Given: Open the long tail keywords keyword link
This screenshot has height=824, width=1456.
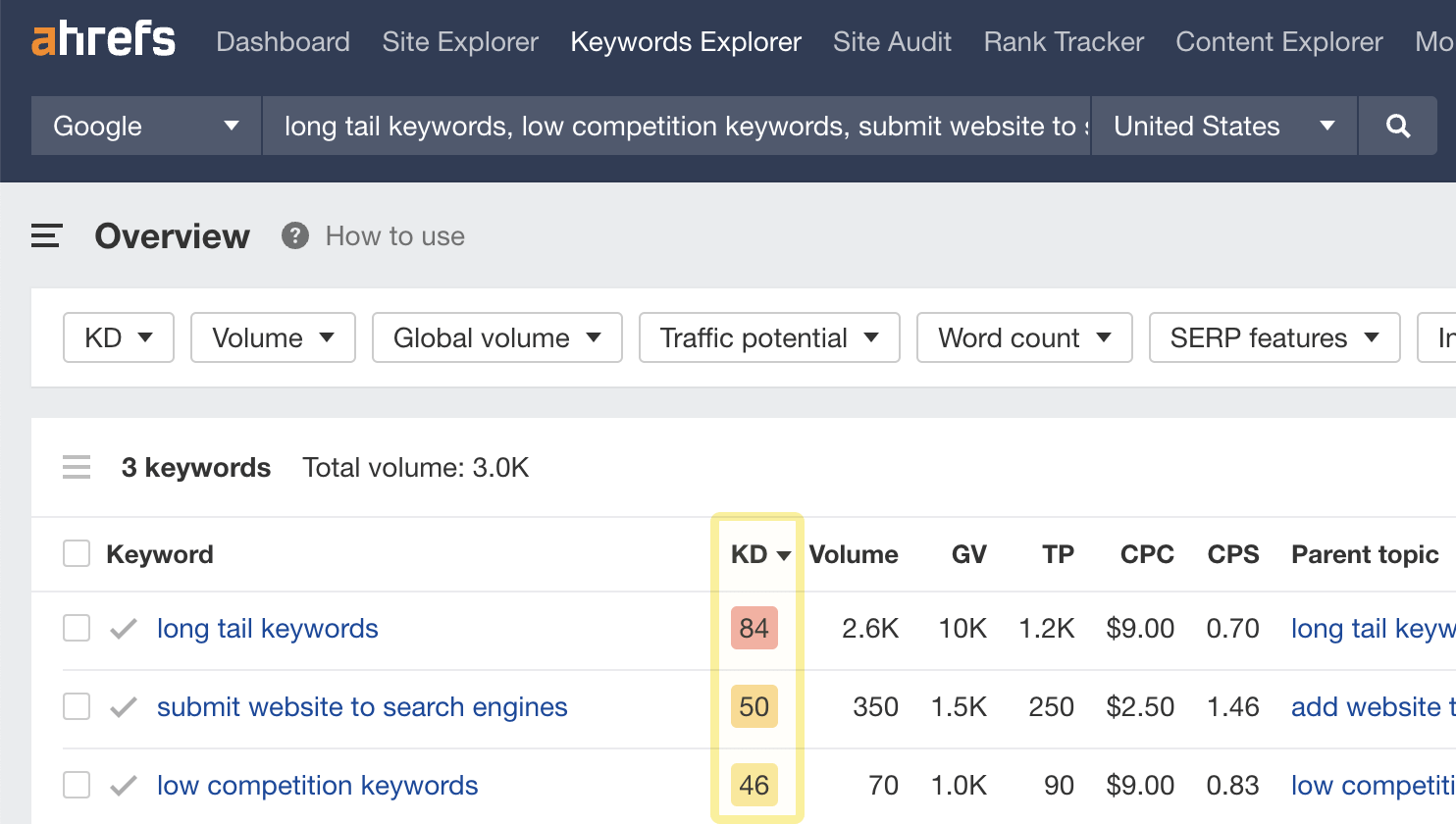Looking at the screenshot, I should coord(268,629).
